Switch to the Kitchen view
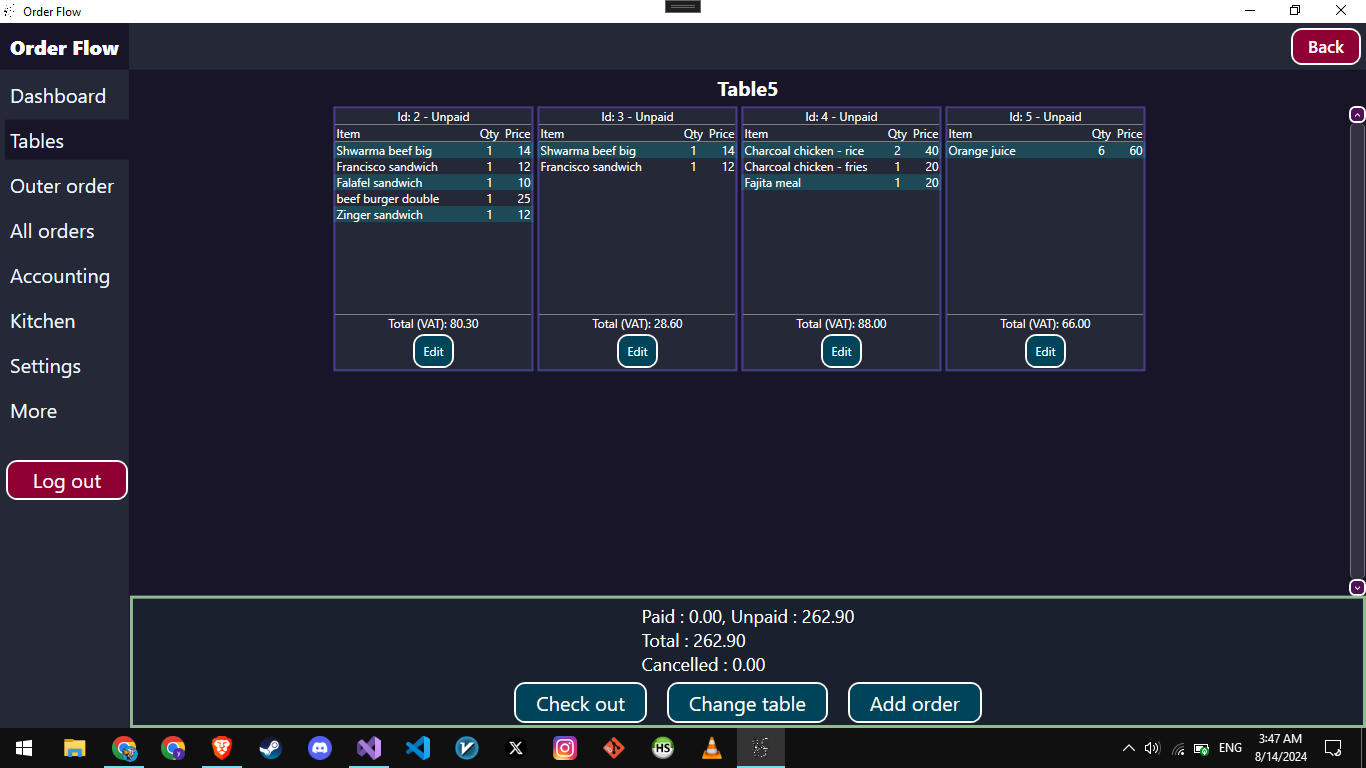The image size is (1366, 768). [x=43, y=321]
